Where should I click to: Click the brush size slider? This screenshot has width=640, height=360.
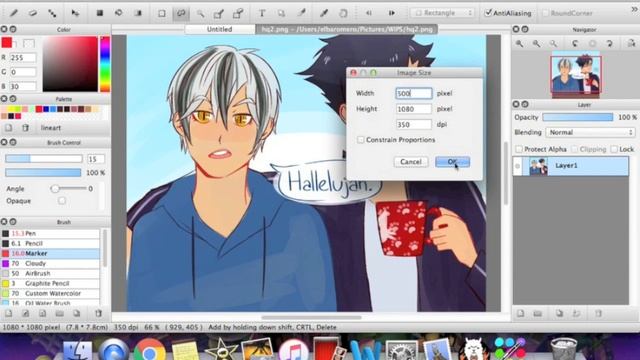[x=44, y=159]
